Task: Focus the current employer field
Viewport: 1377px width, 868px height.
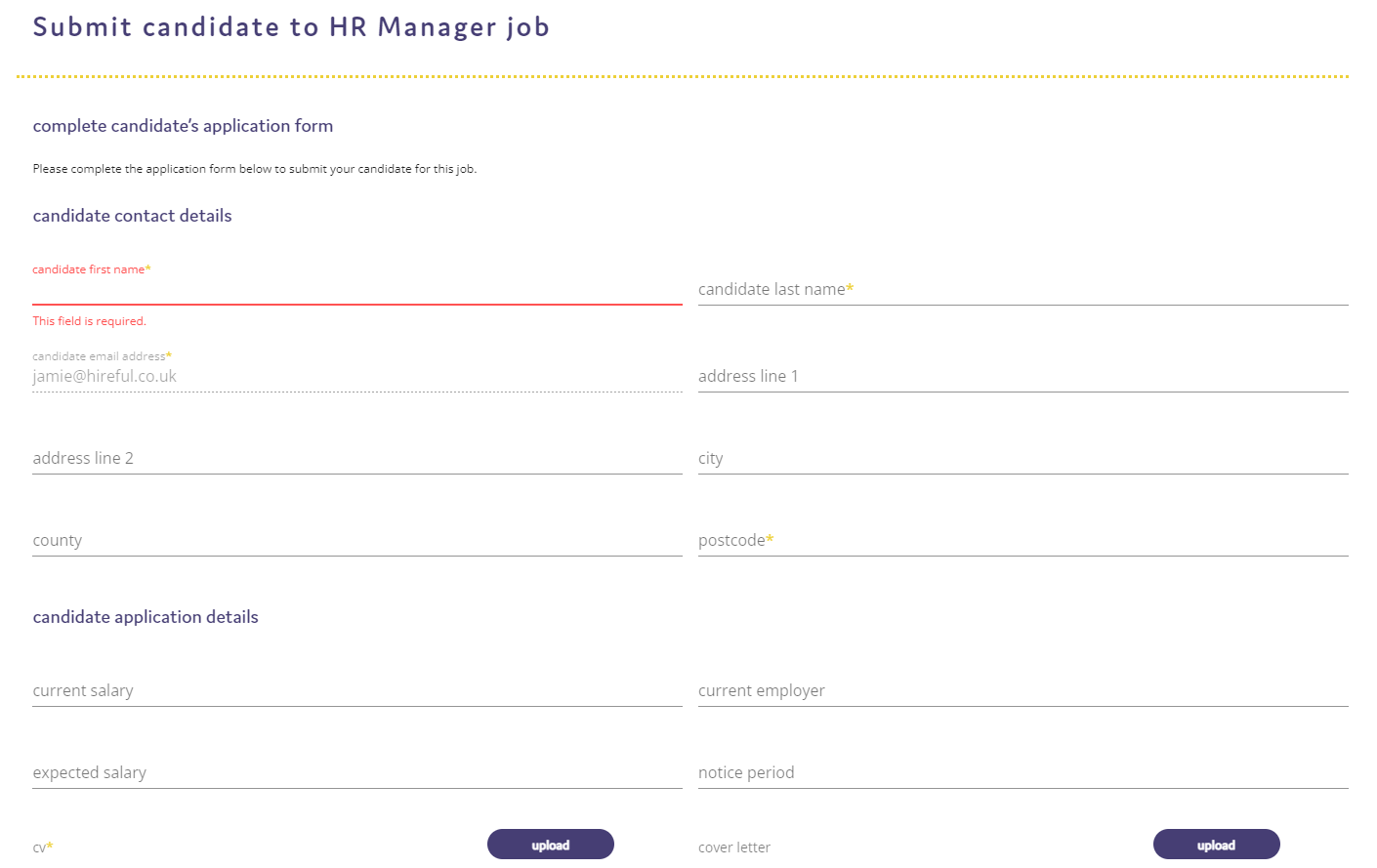Action: click(x=1022, y=691)
